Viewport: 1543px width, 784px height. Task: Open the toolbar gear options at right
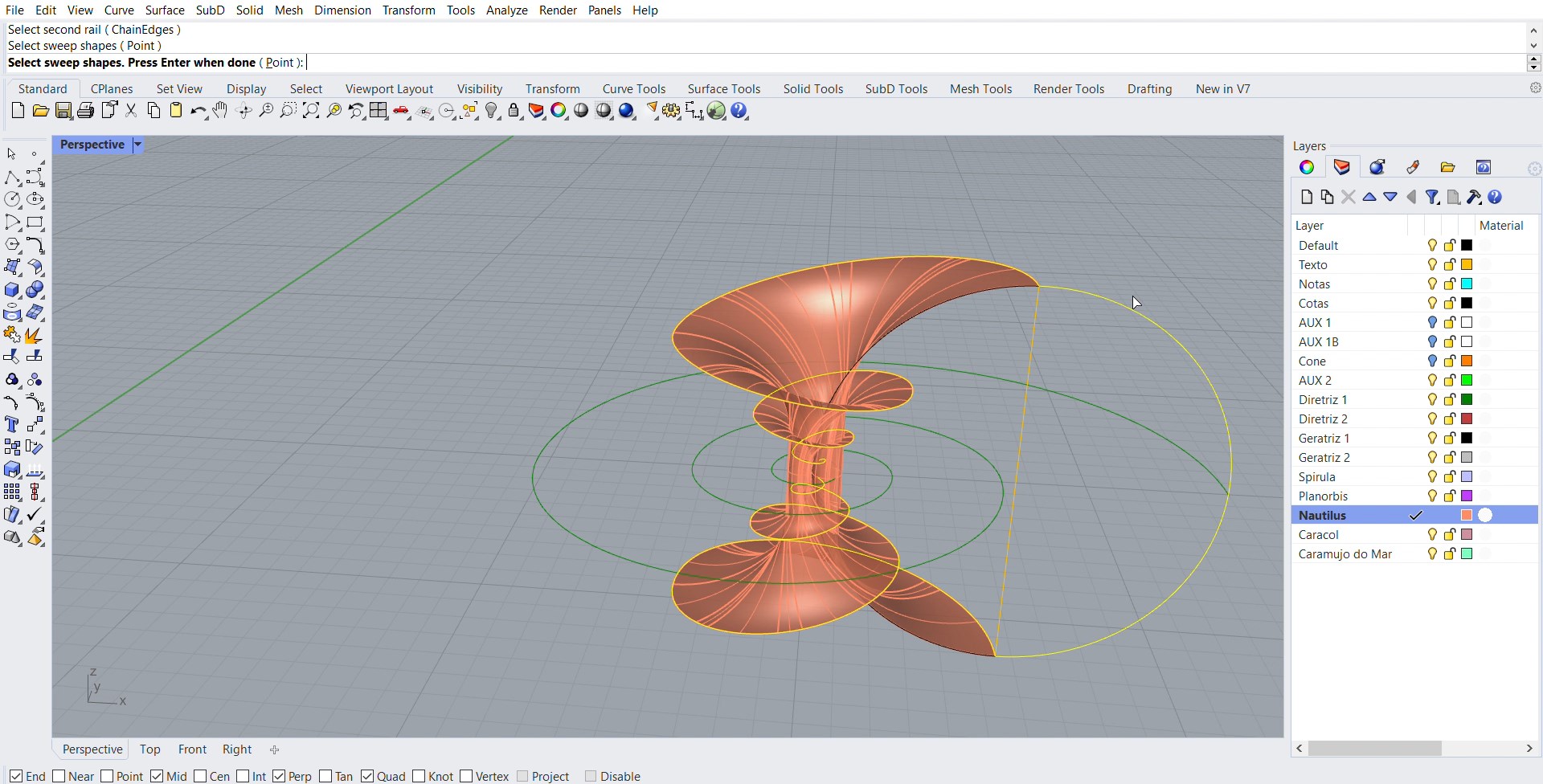[x=1535, y=88]
